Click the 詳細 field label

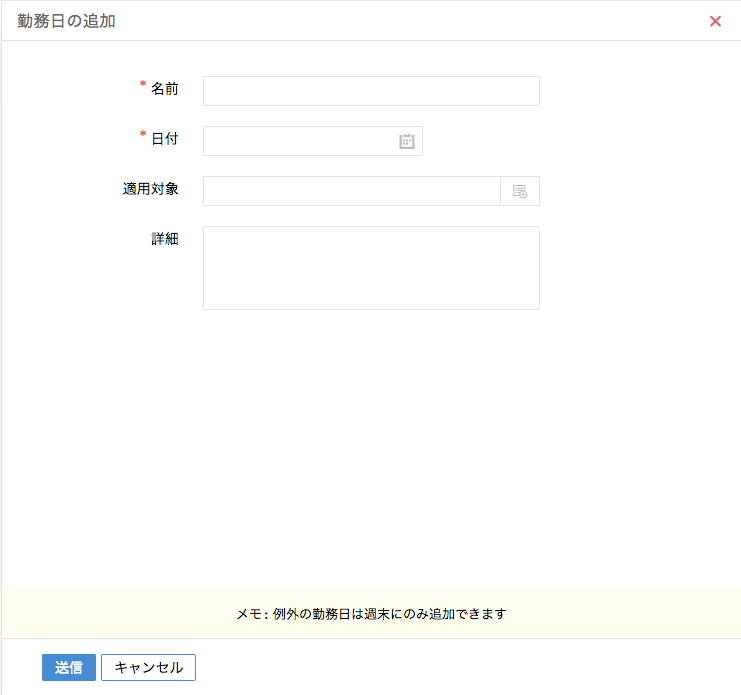(x=165, y=239)
